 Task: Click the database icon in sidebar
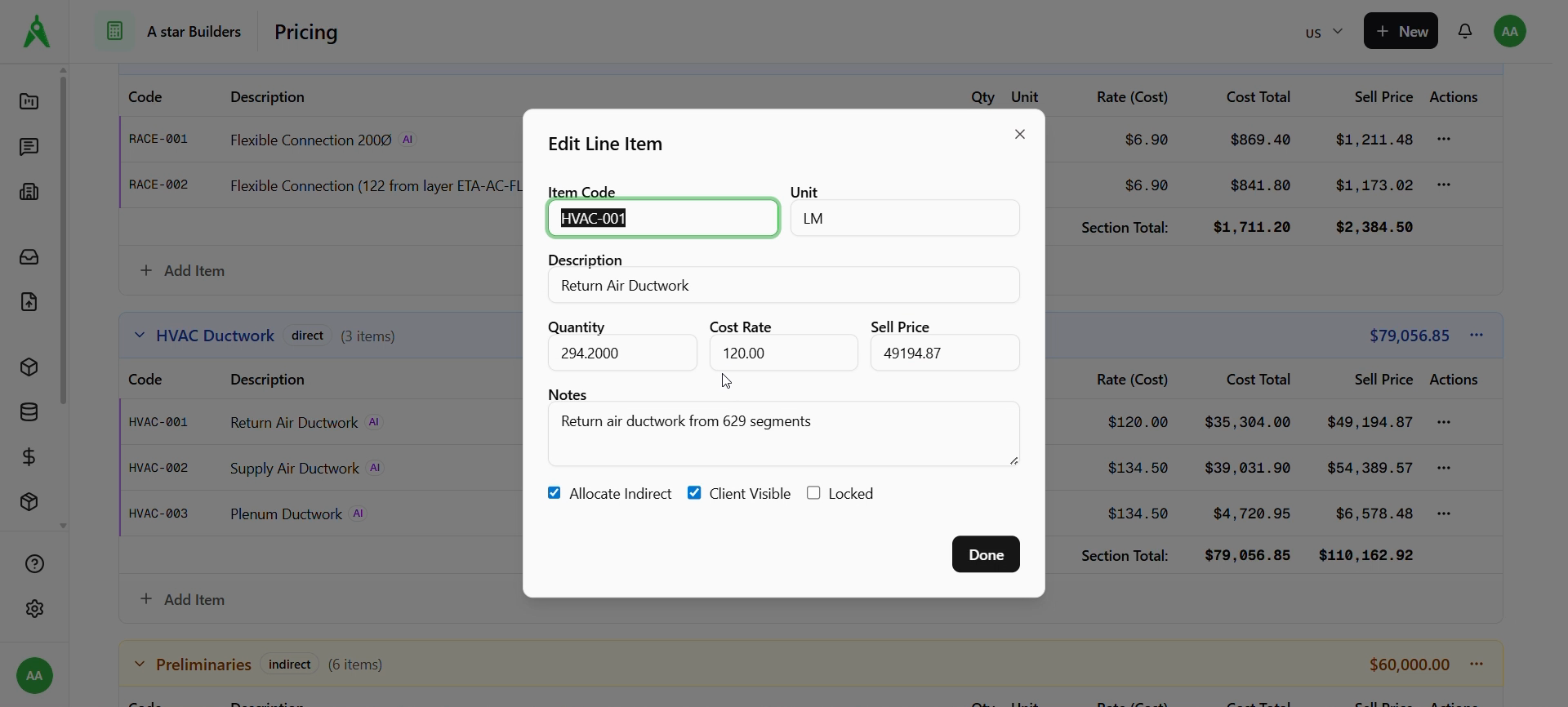[x=29, y=412]
